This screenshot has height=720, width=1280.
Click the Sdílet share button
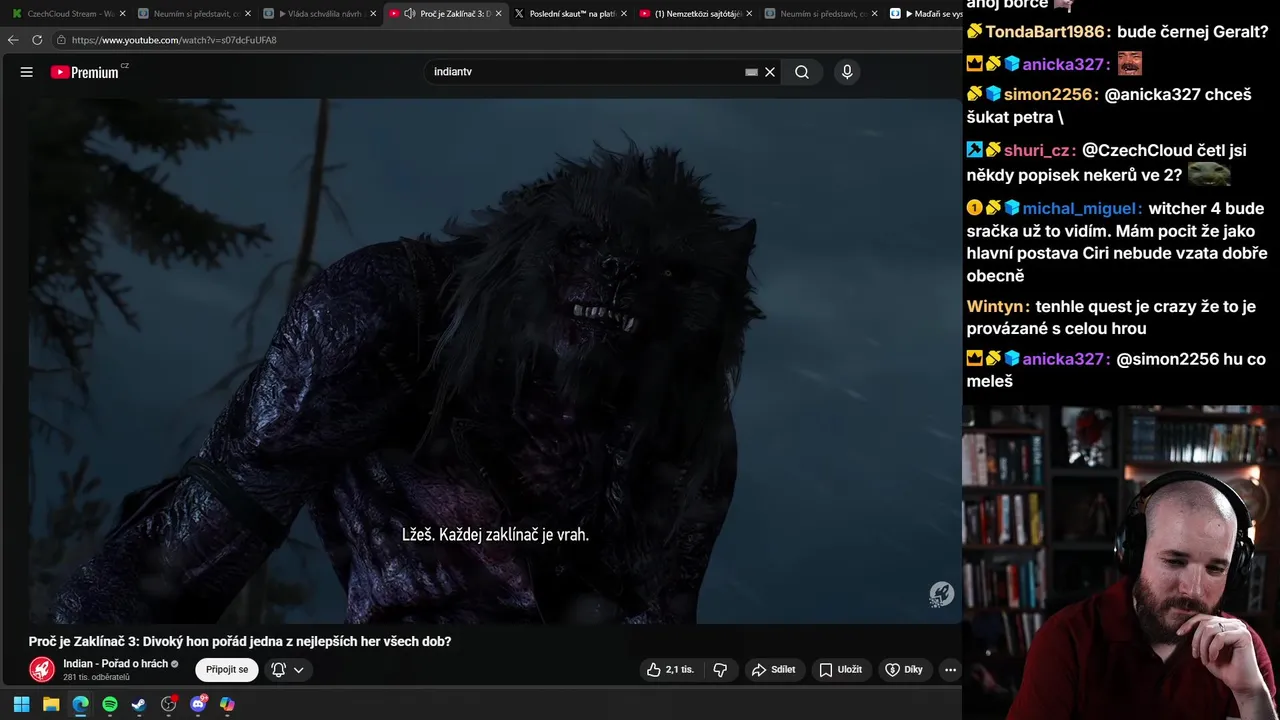[x=774, y=670]
